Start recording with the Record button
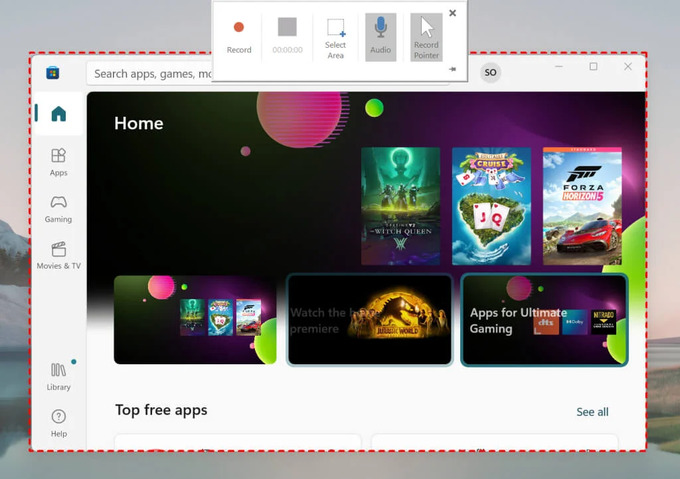680x479 pixels. (x=238, y=35)
